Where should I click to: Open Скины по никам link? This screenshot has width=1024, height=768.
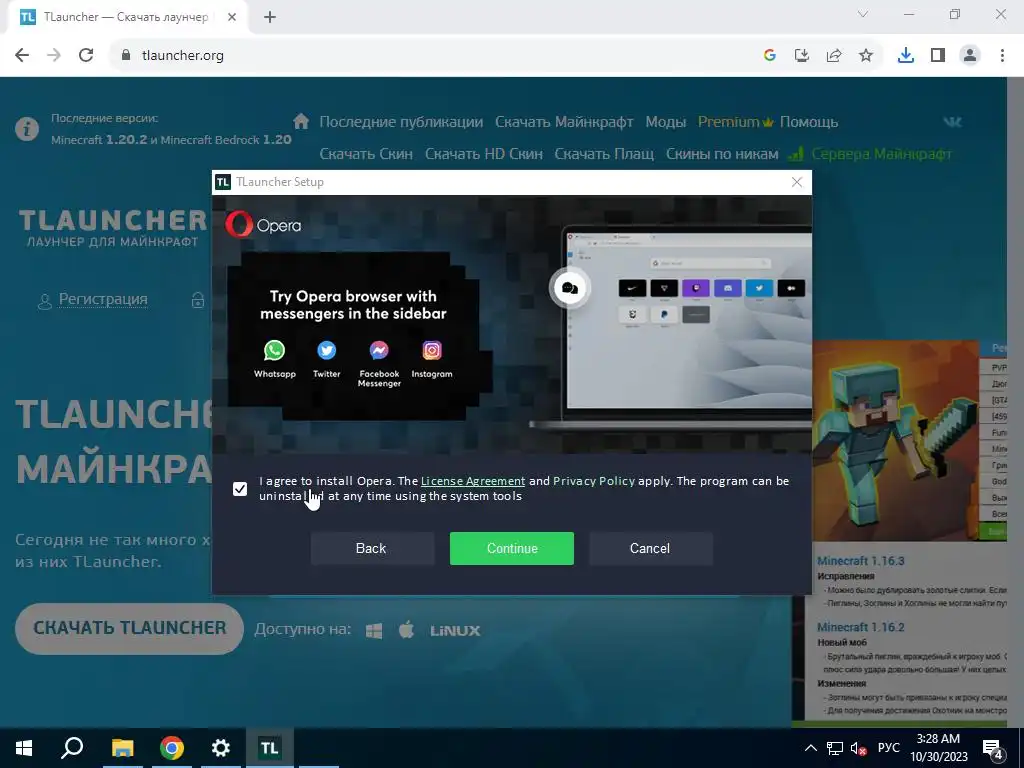point(722,154)
